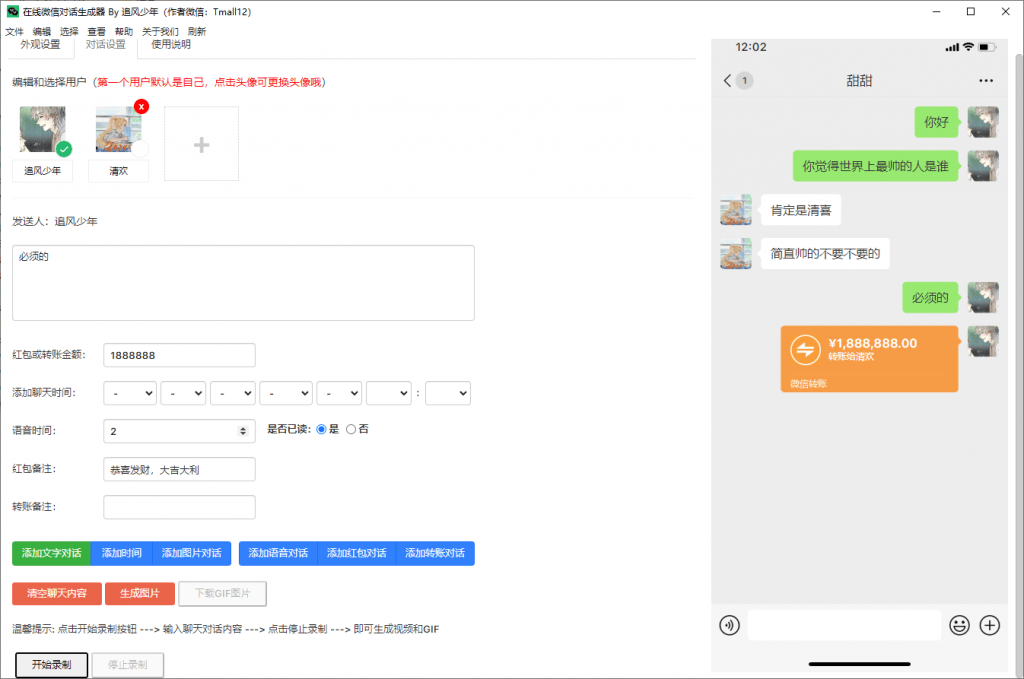
Task: Click the emoji icon in the chat input bar
Action: point(959,625)
